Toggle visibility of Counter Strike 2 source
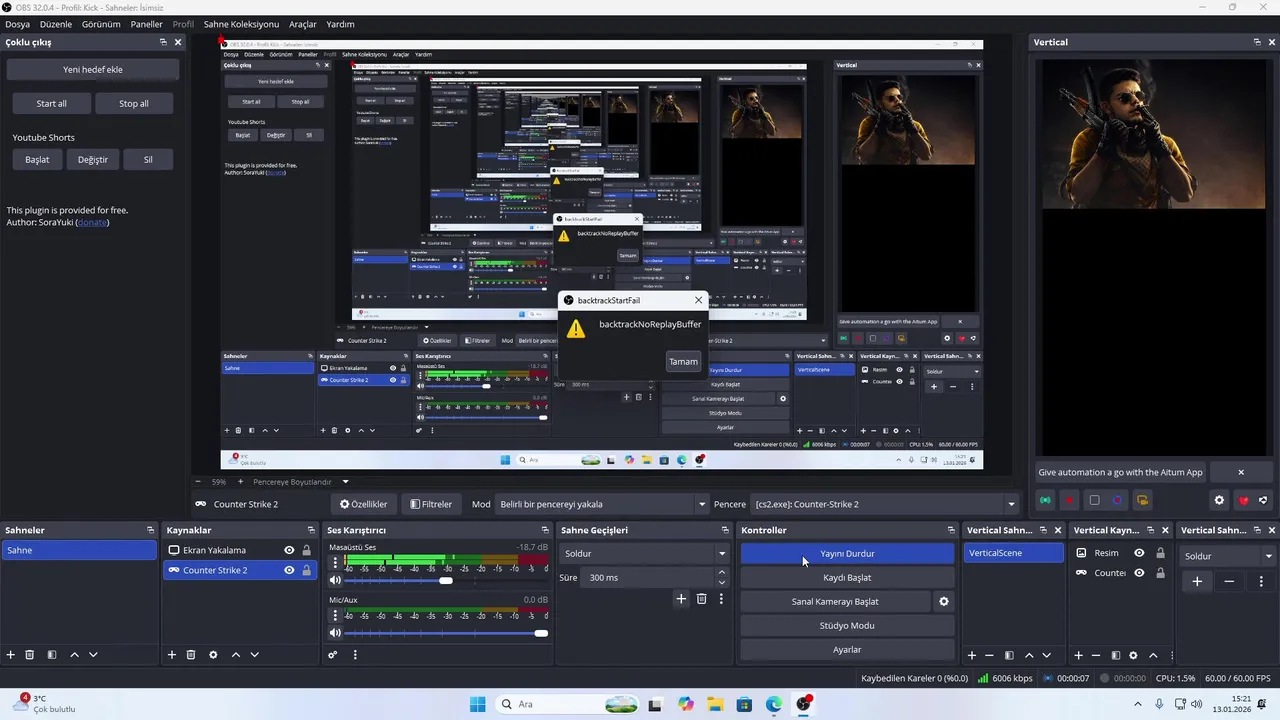 (289, 570)
